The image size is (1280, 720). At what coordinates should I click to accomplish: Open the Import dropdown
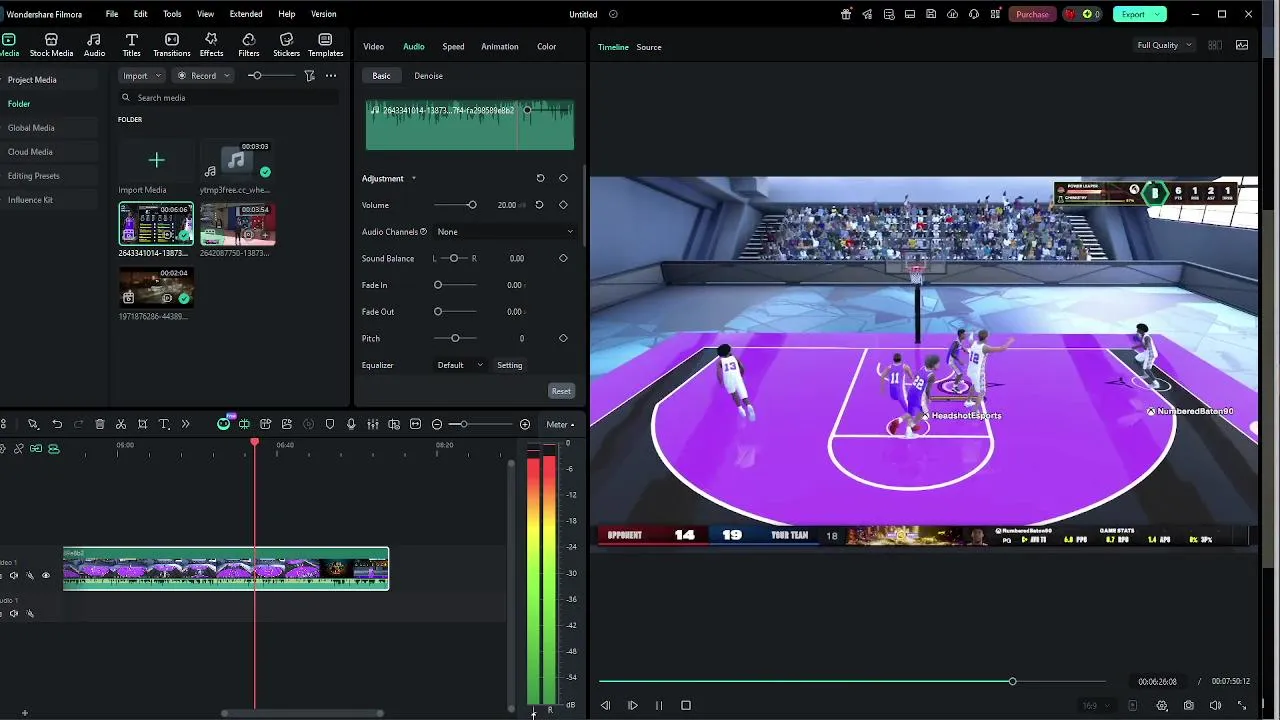pos(142,75)
